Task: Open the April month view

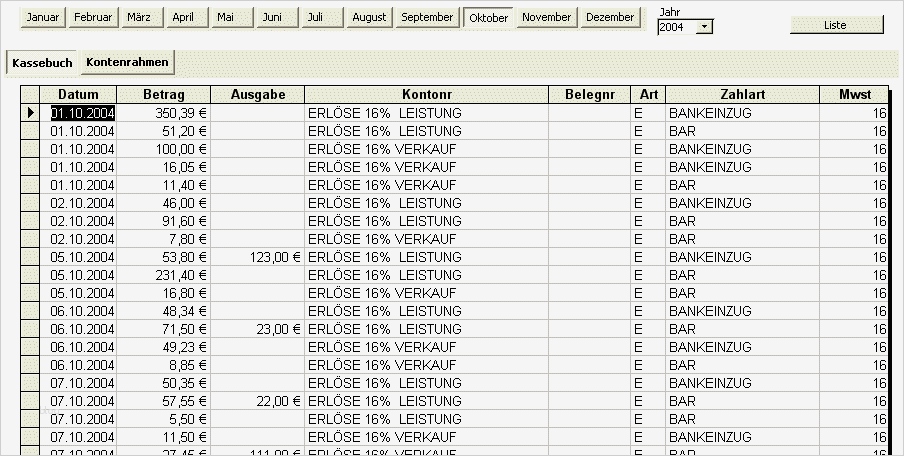Action: coord(187,17)
